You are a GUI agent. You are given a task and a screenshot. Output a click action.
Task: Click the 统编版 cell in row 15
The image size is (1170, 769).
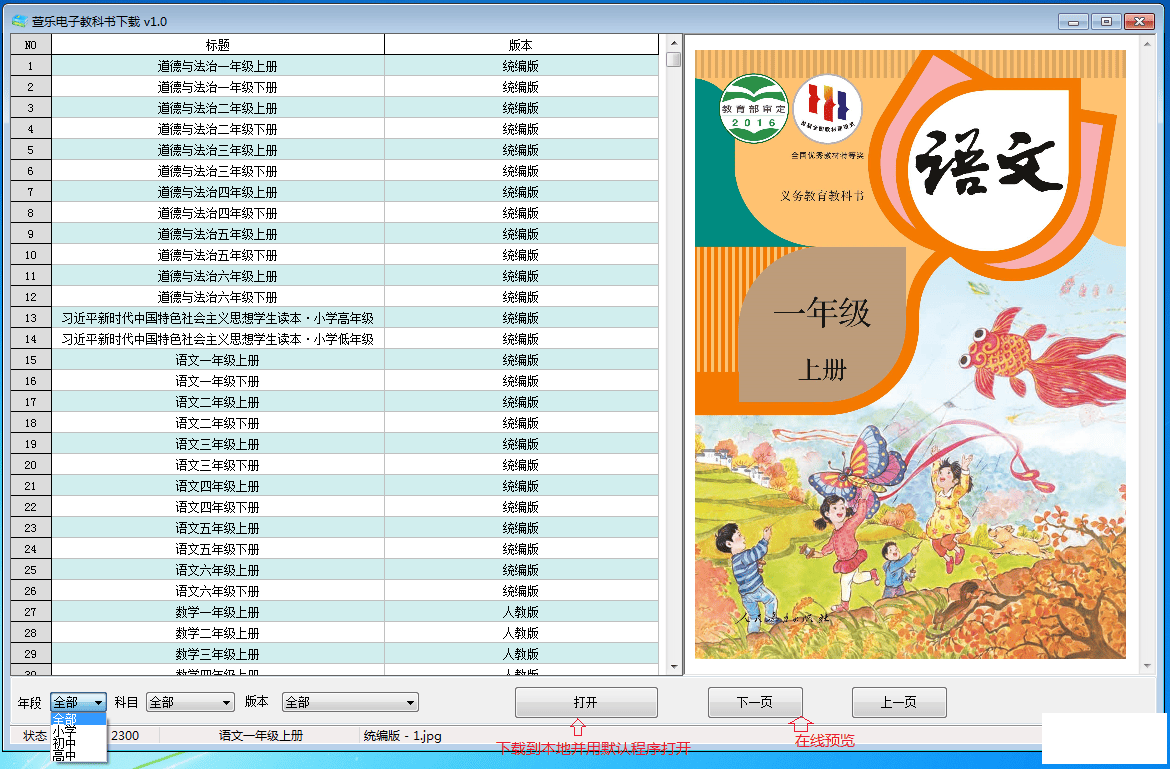coord(521,360)
